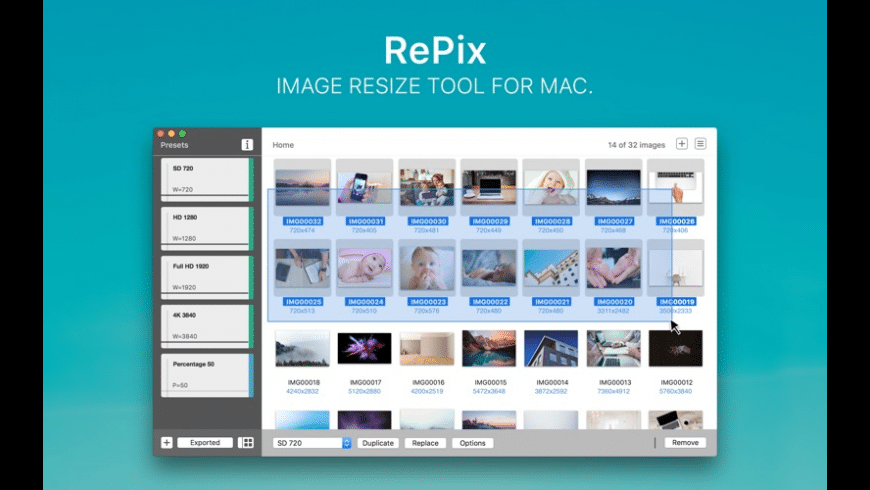Image resolution: width=870 pixels, height=490 pixels.
Task: Select thumbnail IMG00020
Action: point(613,268)
